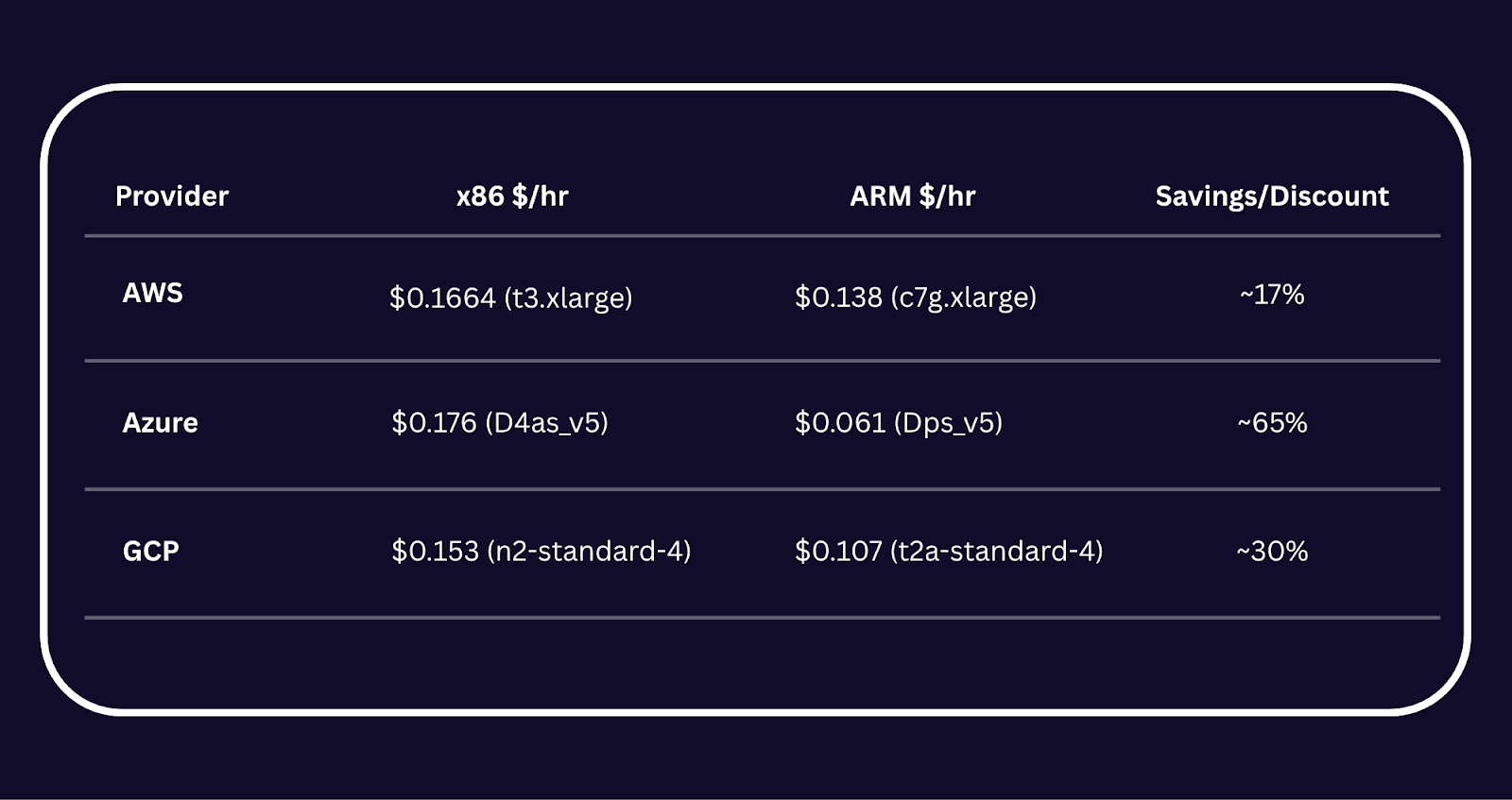Click the Provider column header
The image size is (1512, 800).
[171, 196]
